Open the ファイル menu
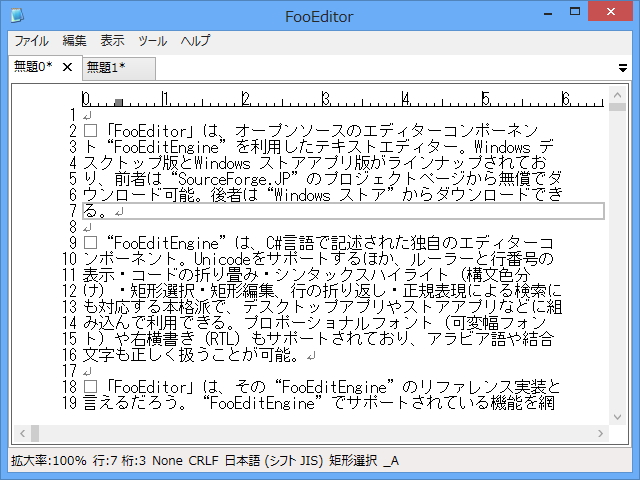640x480 pixels. 31,40
